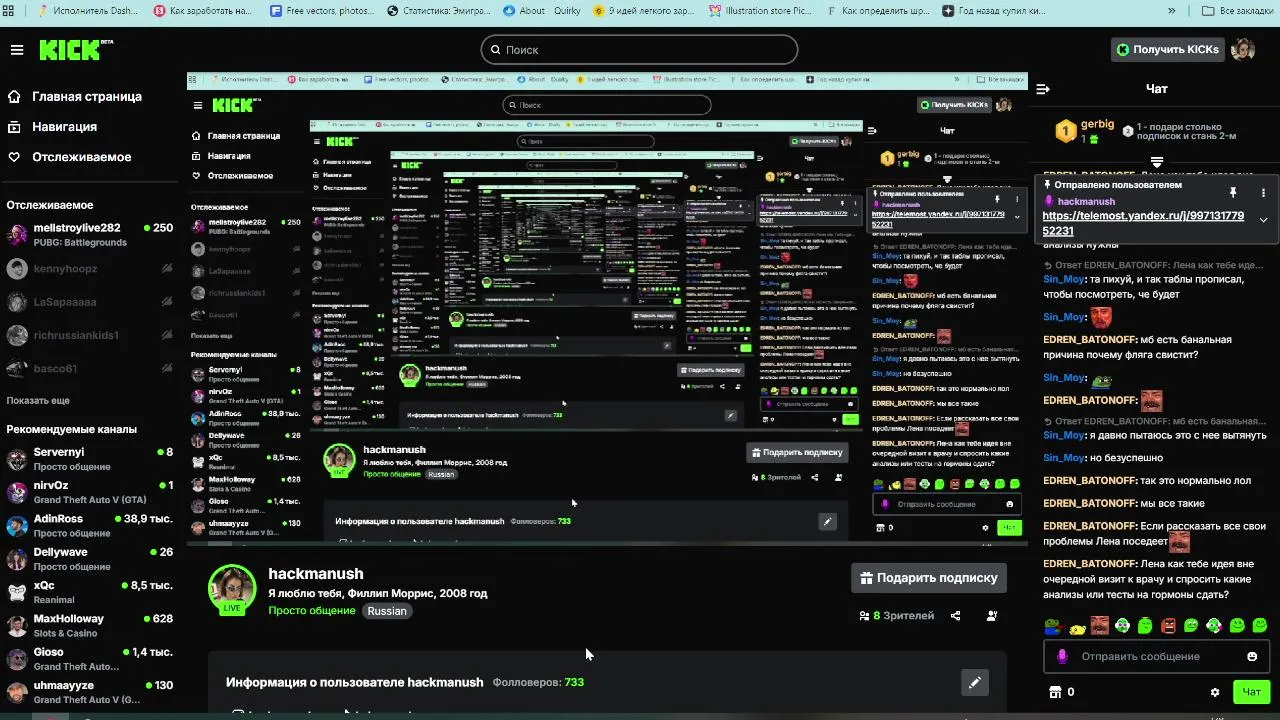
Task: Open the Illustration store bookmark
Action: tap(763, 10)
